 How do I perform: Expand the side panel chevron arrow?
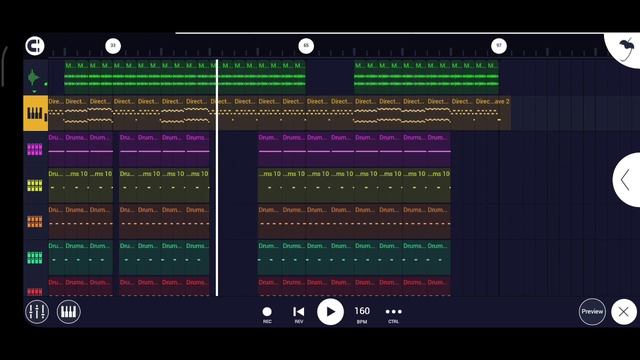(x=625, y=180)
